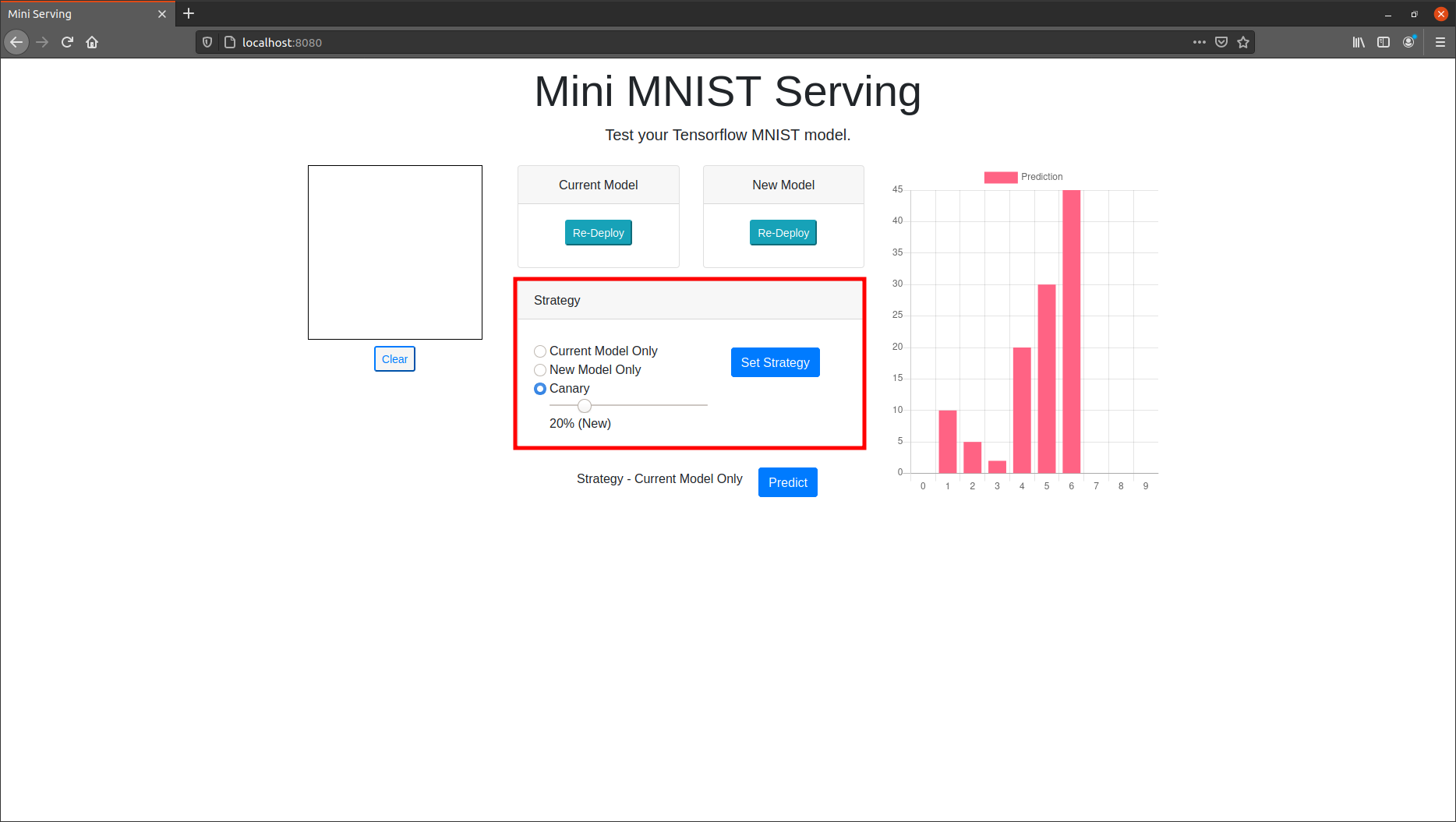Click the New Model card header
This screenshot has height=822, width=1456.
pyautogui.click(x=783, y=185)
